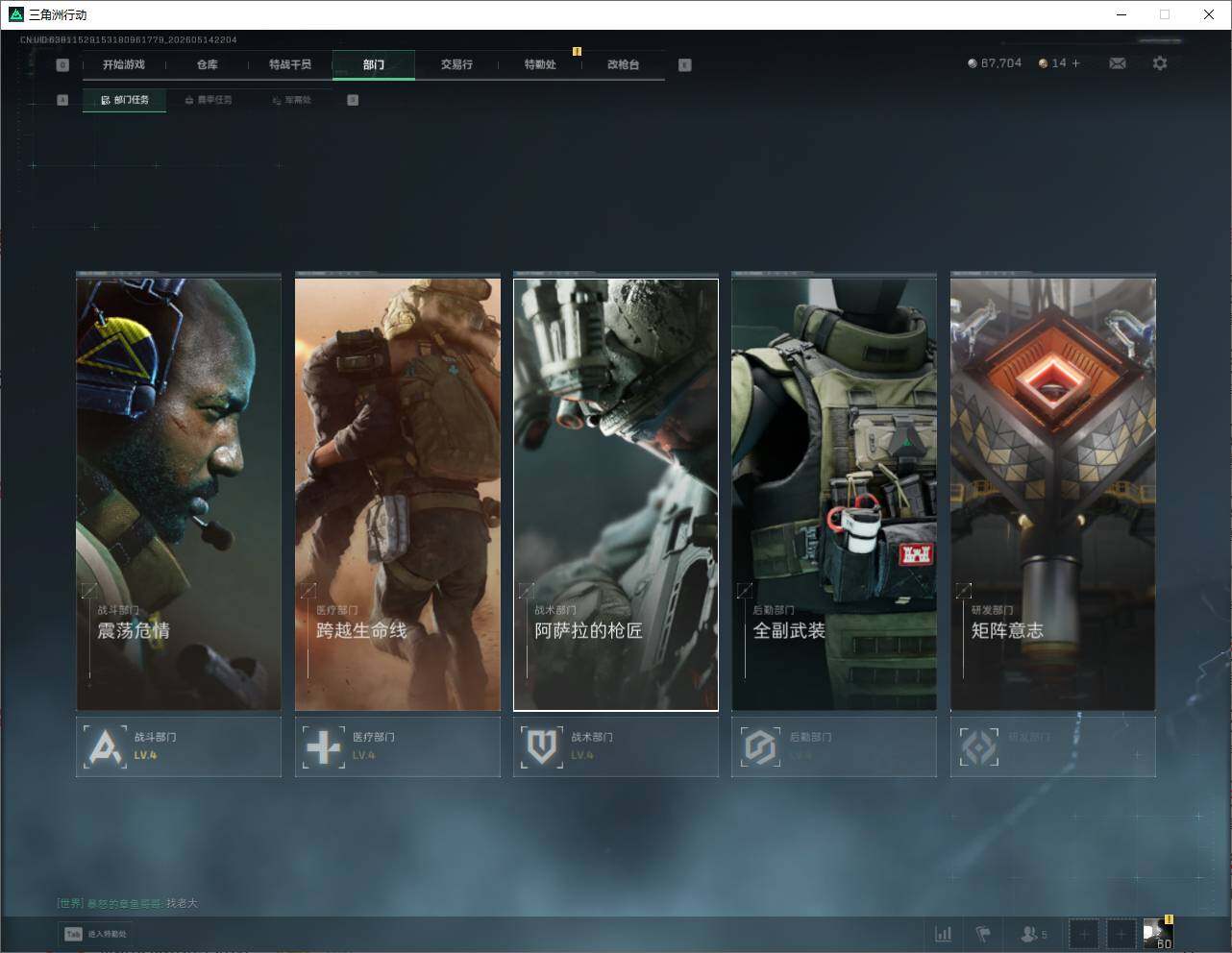The width and height of the screenshot is (1232, 953).
Task: Maximize the 三角洲行动 window
Action: (1165, 14)
